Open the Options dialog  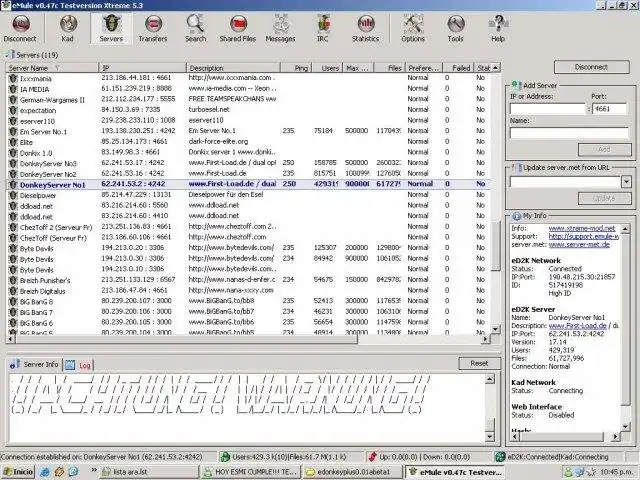click(x=413, y=28)
